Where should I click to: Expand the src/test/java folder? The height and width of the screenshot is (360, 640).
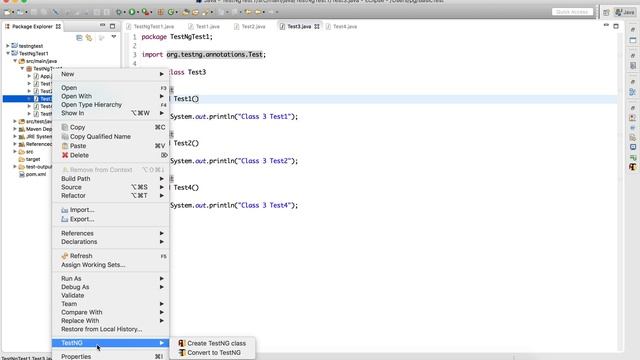[x=15, y=121]
